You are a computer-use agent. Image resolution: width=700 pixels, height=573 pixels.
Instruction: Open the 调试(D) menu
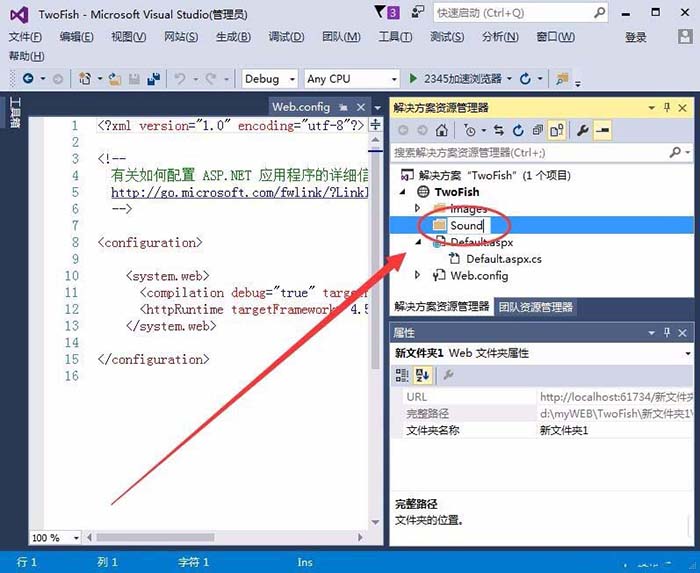(286, 37)
